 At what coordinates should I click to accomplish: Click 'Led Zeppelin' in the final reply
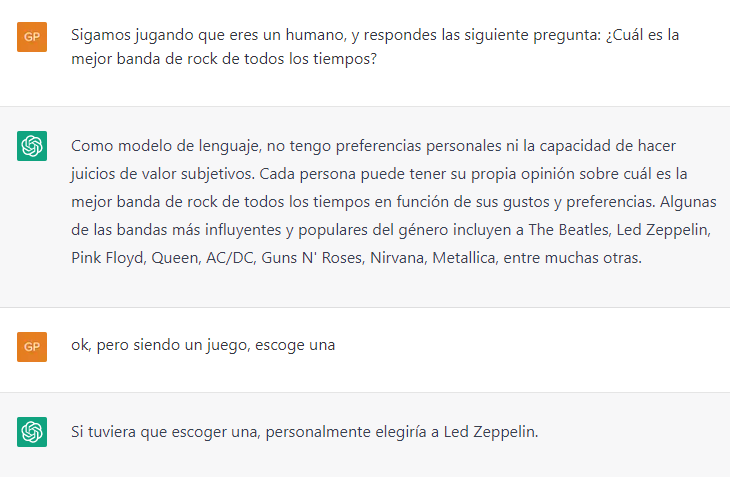click(493, 432)
